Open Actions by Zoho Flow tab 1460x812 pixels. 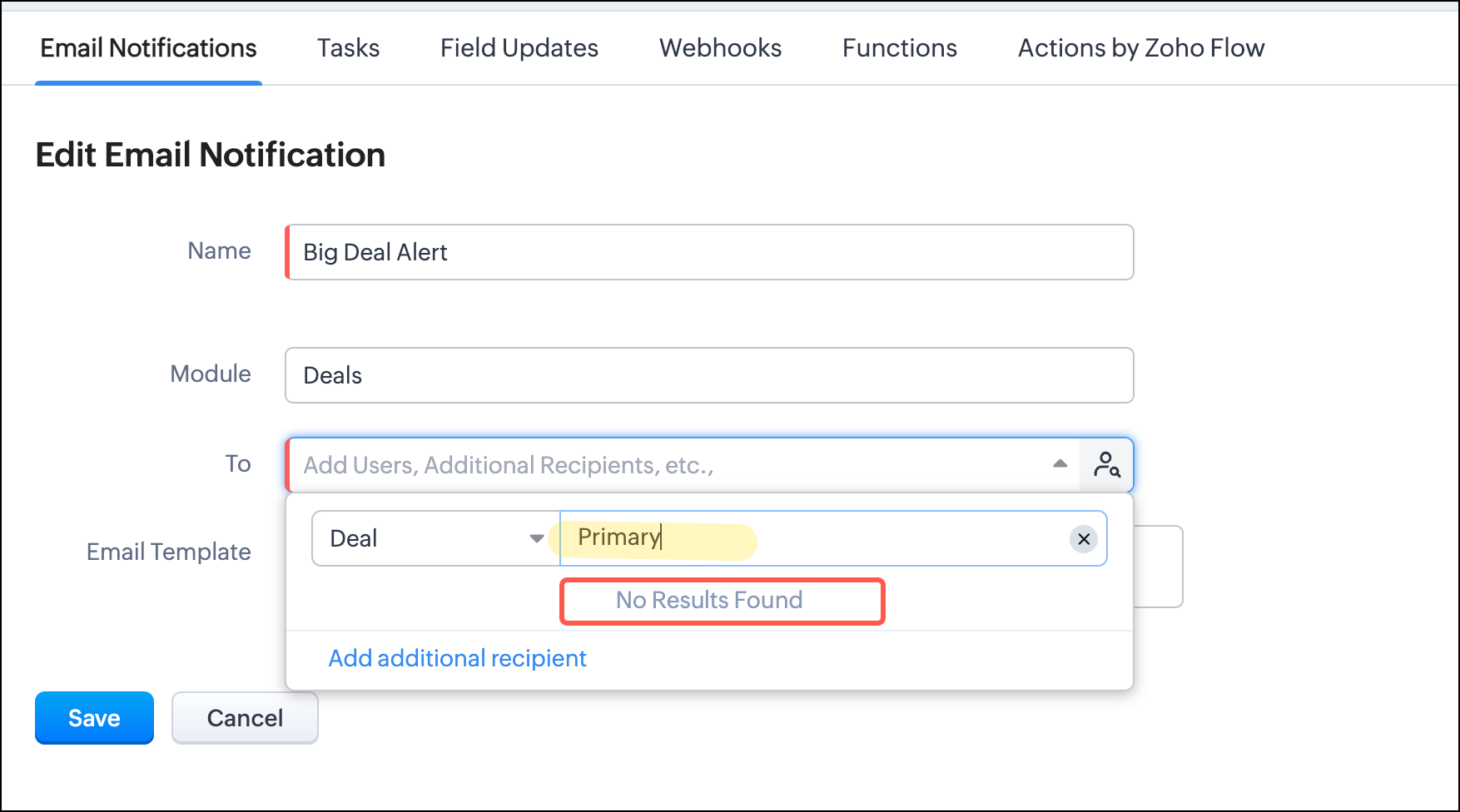[1140, 48]
